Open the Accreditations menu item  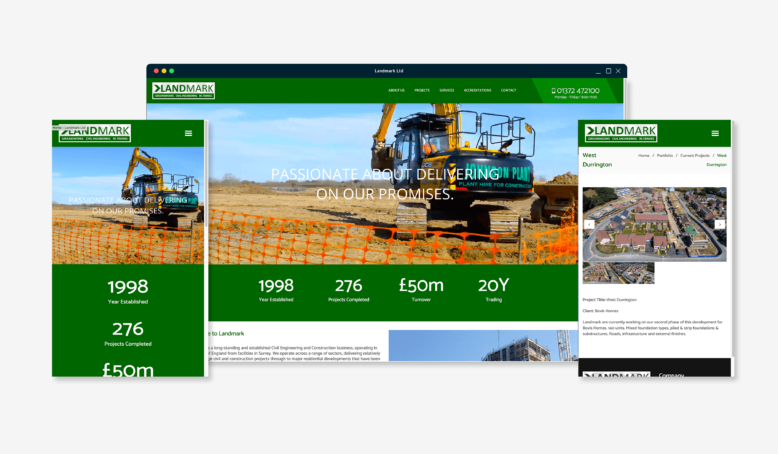coord(477,90)
